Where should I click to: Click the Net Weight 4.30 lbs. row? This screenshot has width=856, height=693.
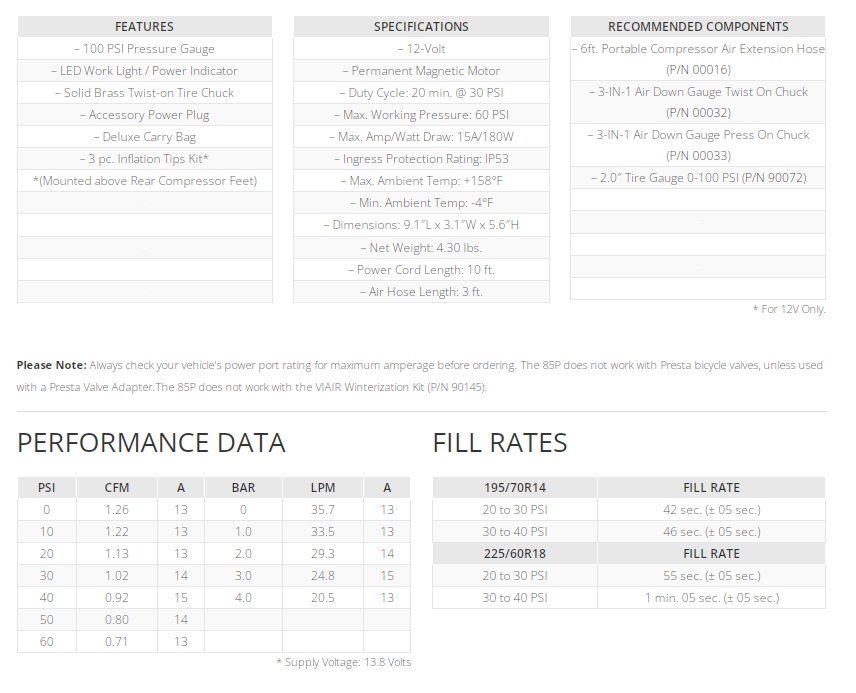tap(421, 247)
